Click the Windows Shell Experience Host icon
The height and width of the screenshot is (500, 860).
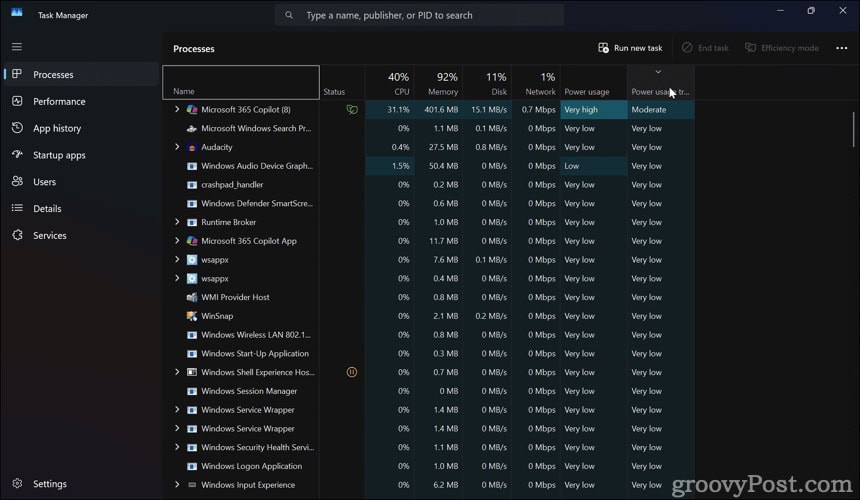point(191,372)
